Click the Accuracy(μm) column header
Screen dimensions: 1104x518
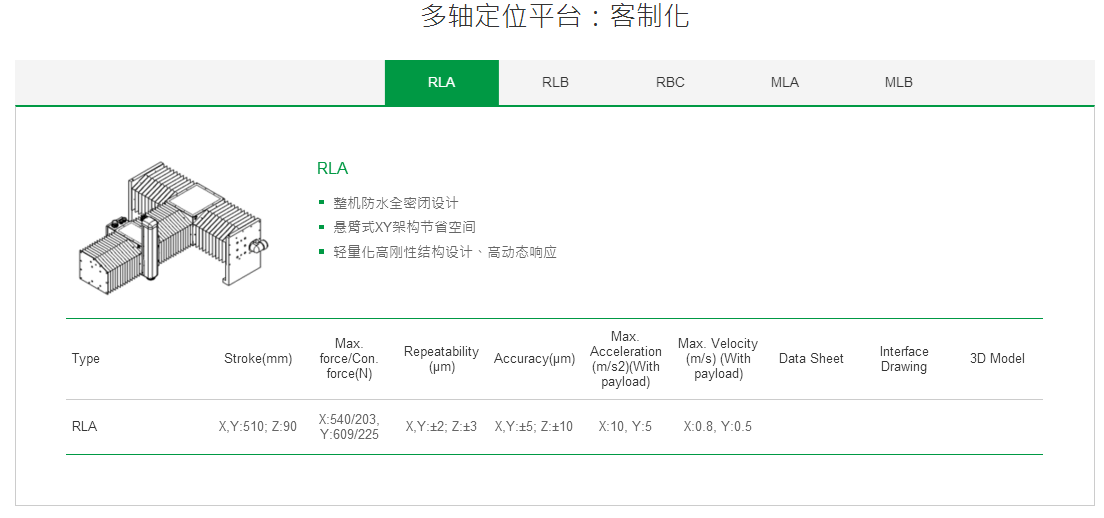(534, 359)
